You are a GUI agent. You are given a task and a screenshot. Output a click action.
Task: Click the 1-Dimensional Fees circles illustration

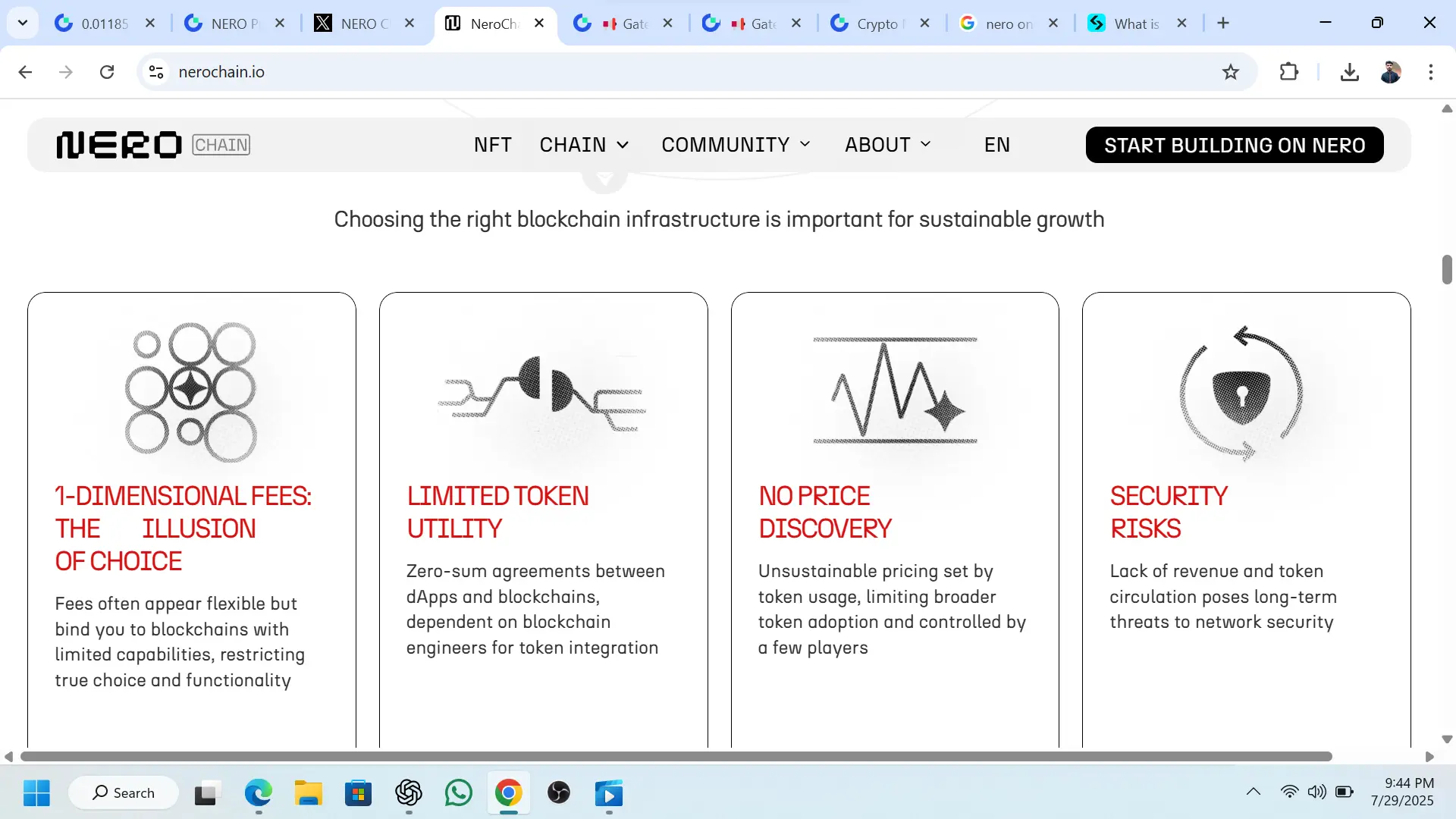[x=191, y=392]
